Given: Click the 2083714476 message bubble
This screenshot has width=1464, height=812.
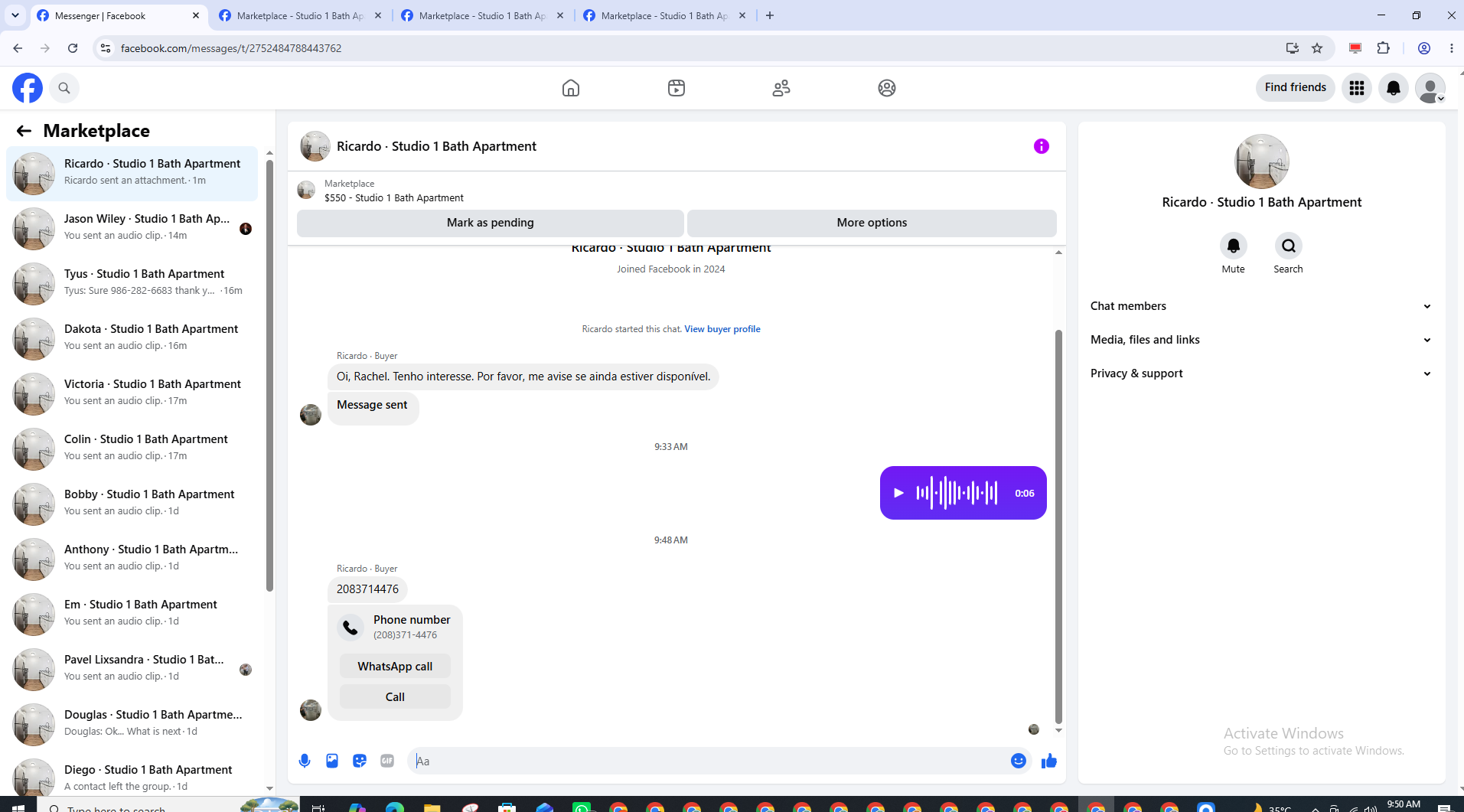Looking at the screenshot, I should [x=367, y=589].
